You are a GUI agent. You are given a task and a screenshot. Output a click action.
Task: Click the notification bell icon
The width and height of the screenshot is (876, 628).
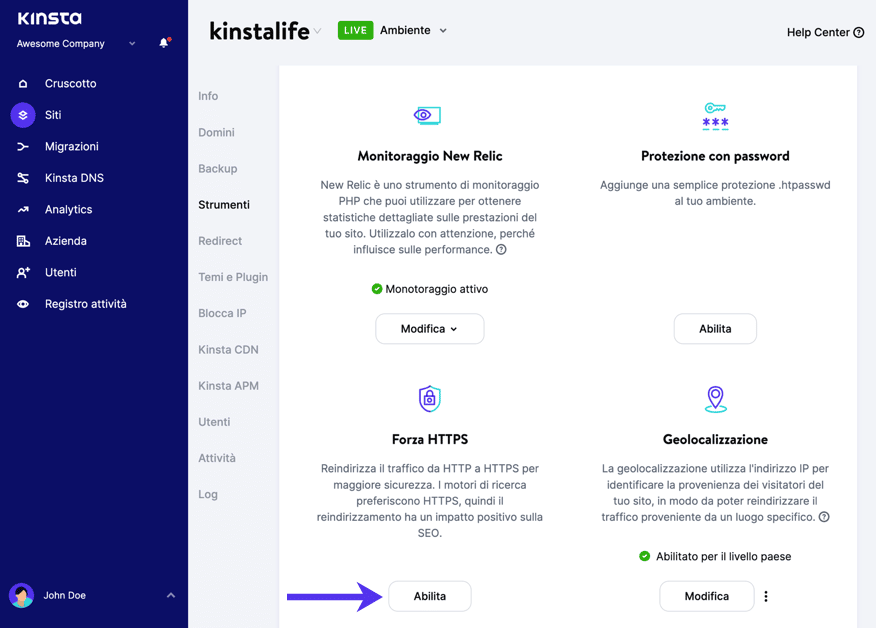pyautogui.click(x=164, y=43)
